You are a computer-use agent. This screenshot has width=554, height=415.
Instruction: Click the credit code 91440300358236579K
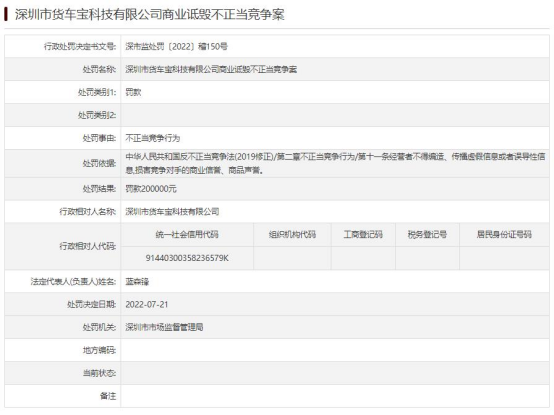pyautogui.click(x=187, y=258)
